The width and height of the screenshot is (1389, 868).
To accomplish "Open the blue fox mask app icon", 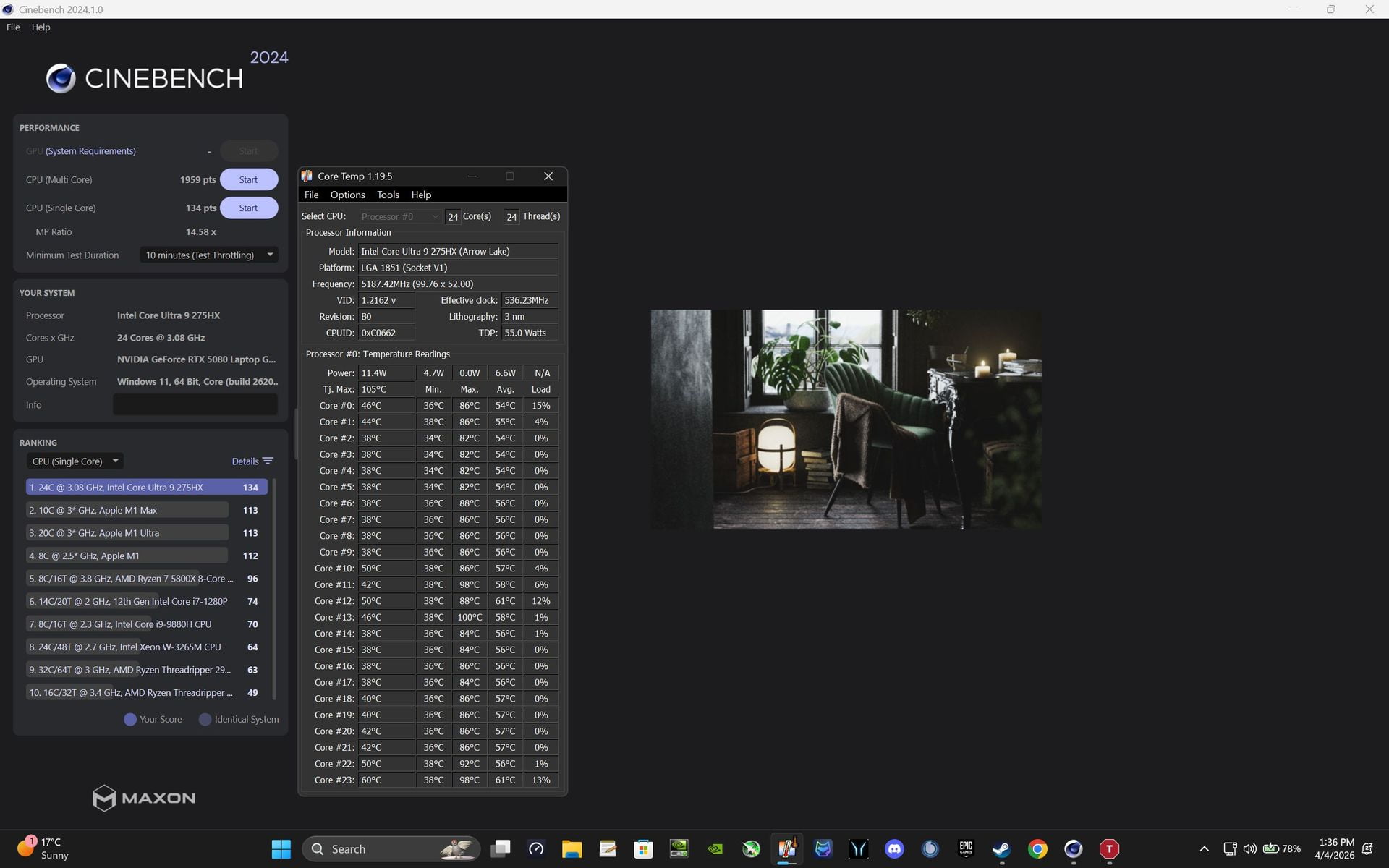I will pos(823,848).
